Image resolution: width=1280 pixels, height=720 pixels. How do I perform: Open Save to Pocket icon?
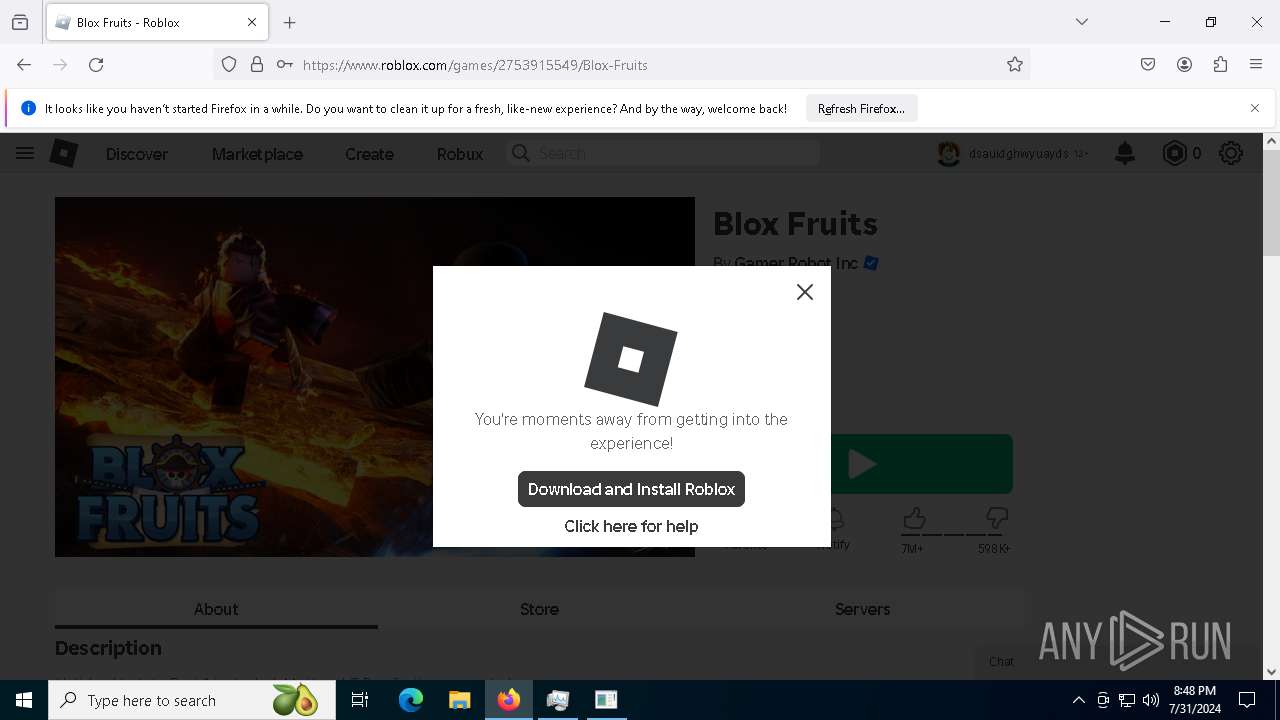coord(1148,64)
